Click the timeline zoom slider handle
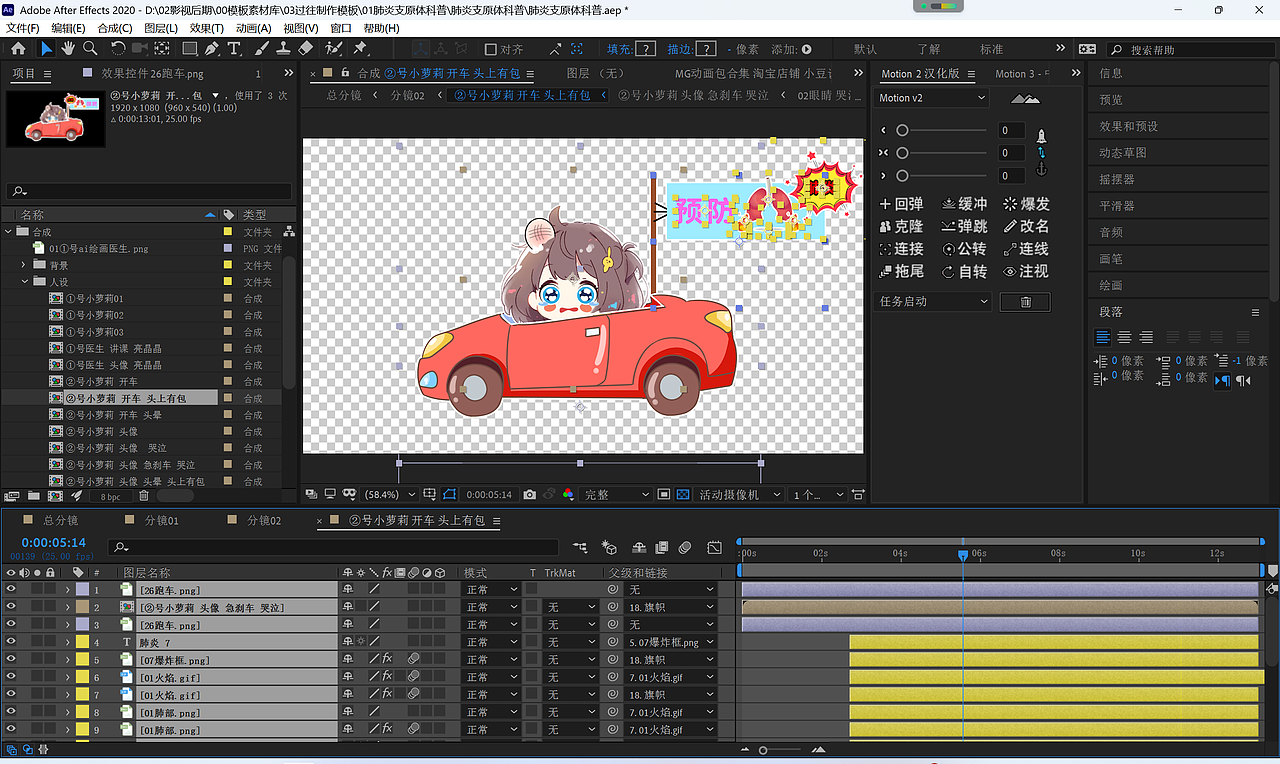 coord(764,750)
